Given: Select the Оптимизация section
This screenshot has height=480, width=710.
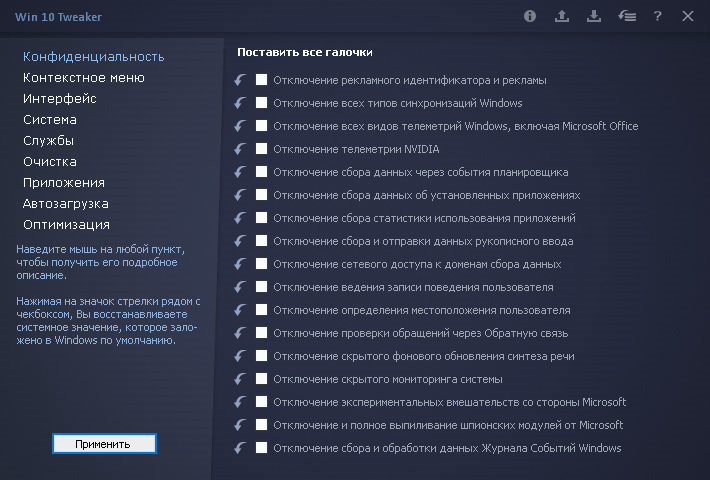Looking at the screenshot, I should 66,225.
